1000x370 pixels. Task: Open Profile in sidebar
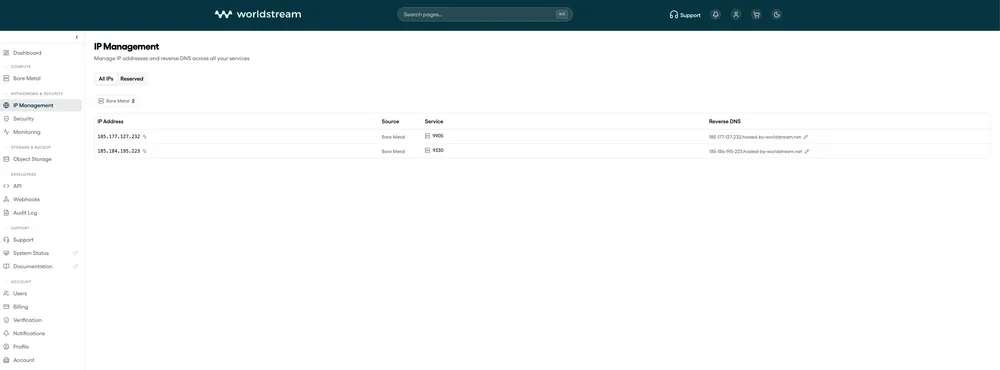[x=21, y=346]
